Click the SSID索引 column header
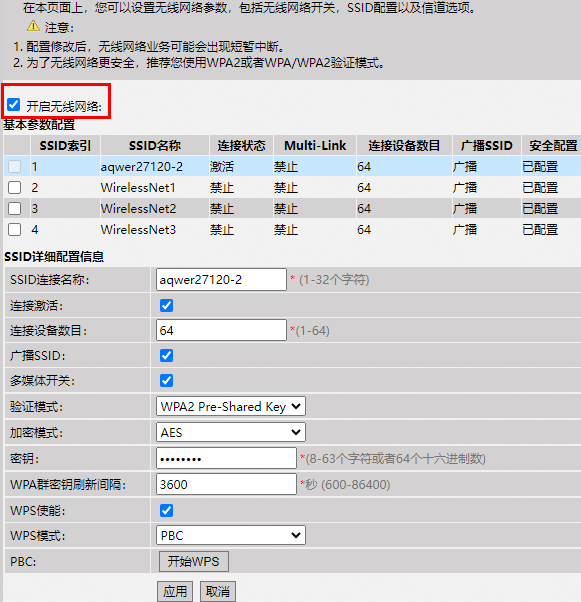The image size is (581, 602). 65,146
